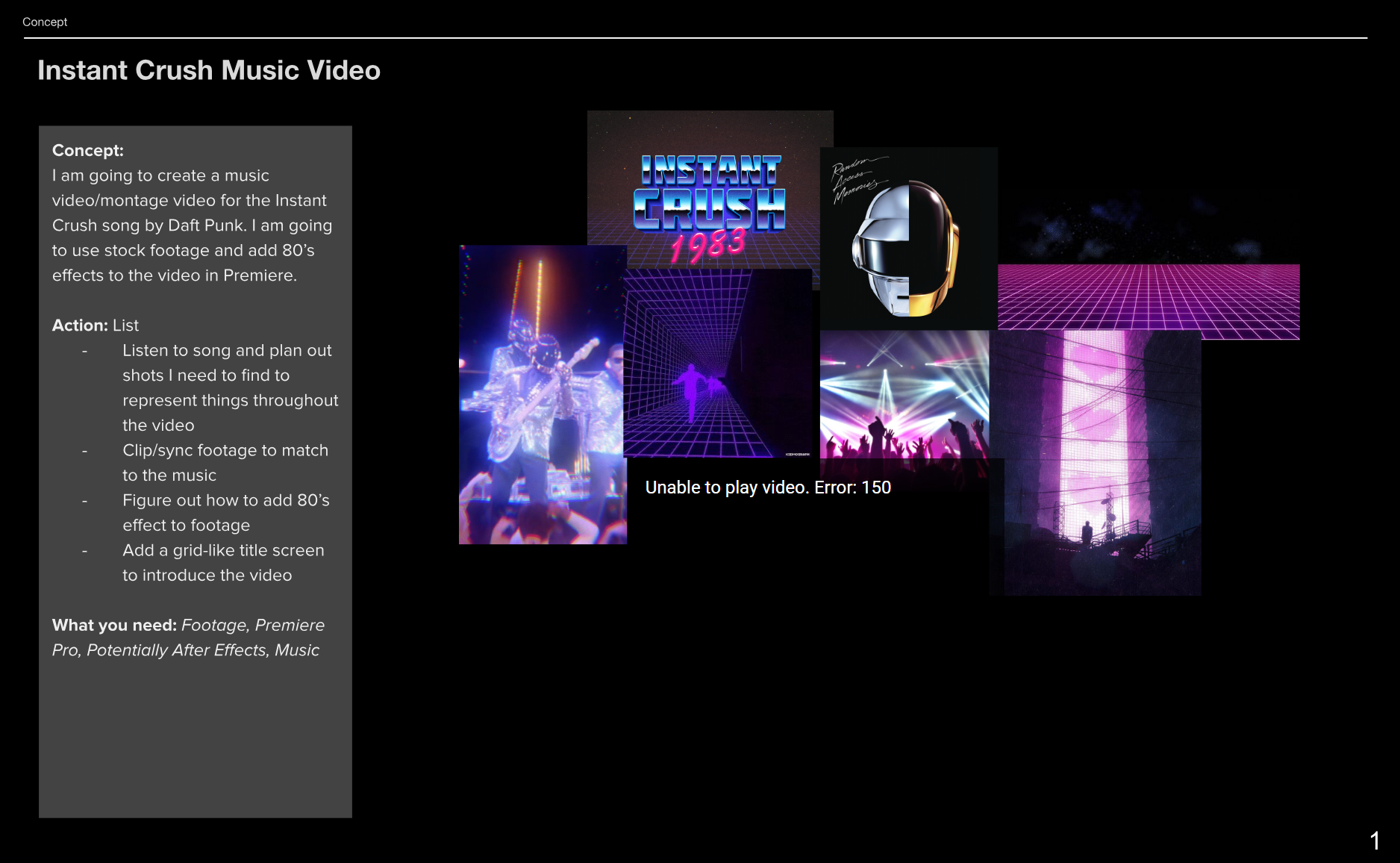Click the 'Instant Crush Music Video' heading

pos(209,70)
